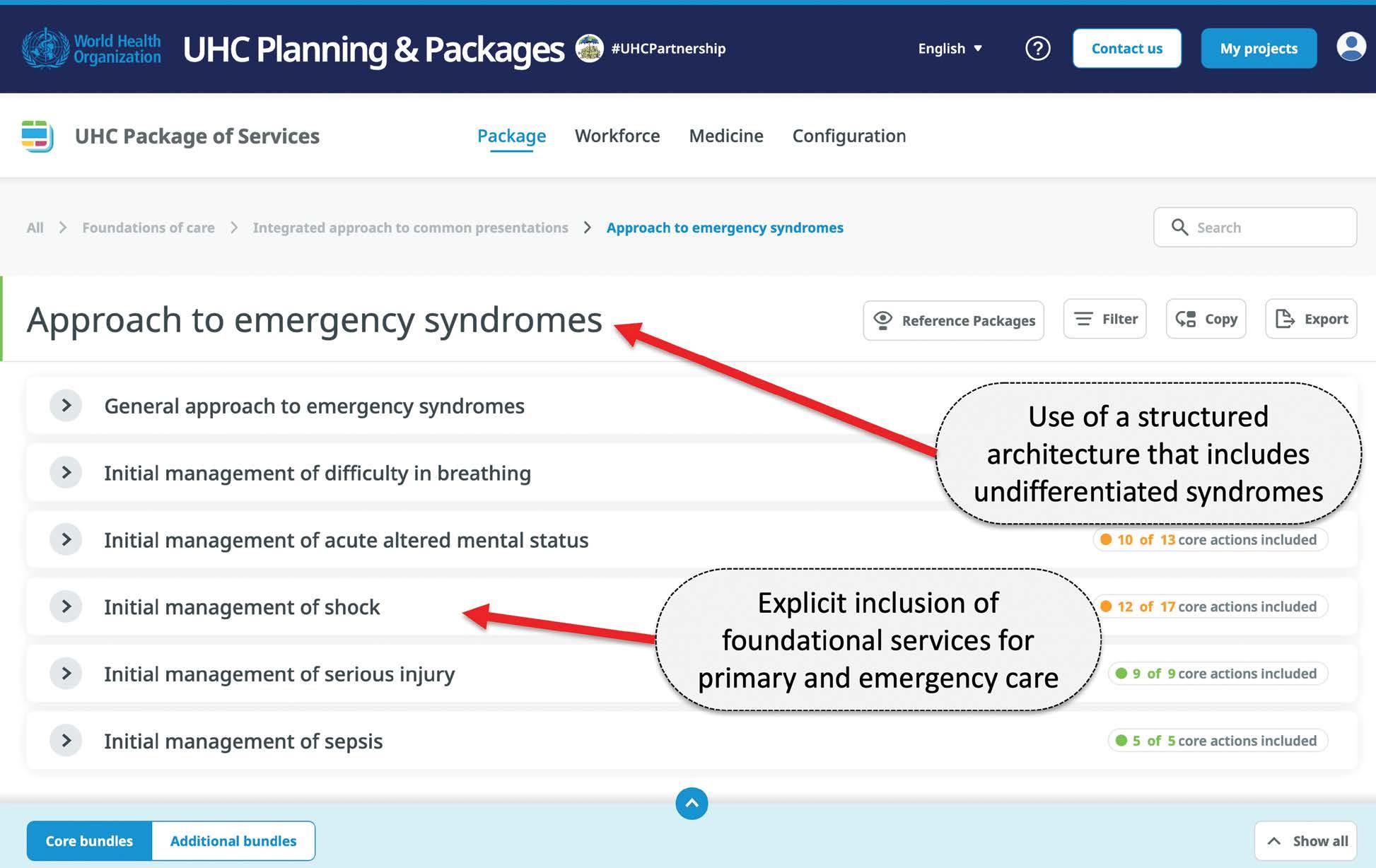Open My projects

[1259, 49]
